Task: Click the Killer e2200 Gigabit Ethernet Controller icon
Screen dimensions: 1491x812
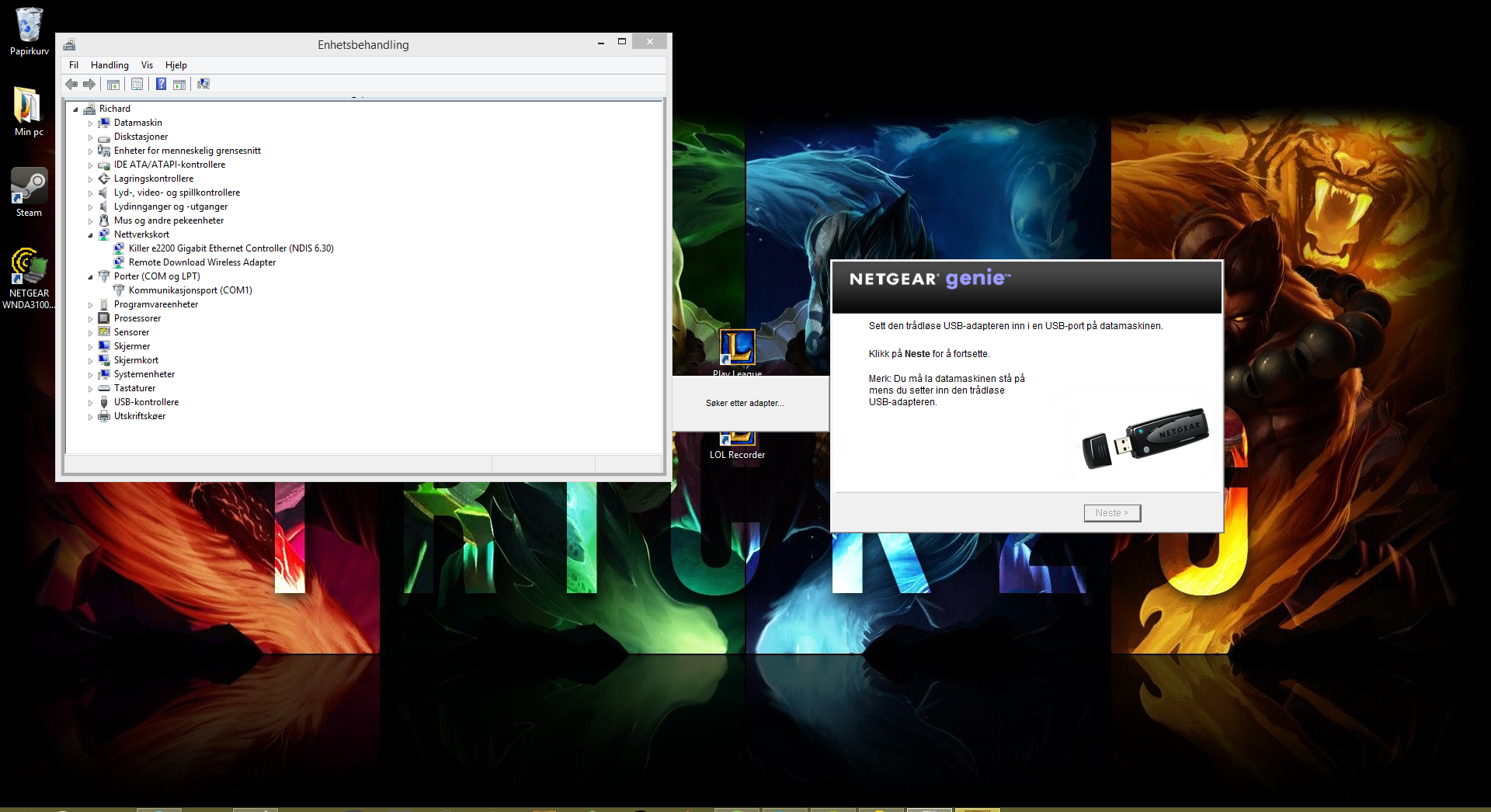Action: [x=119, y=248]
